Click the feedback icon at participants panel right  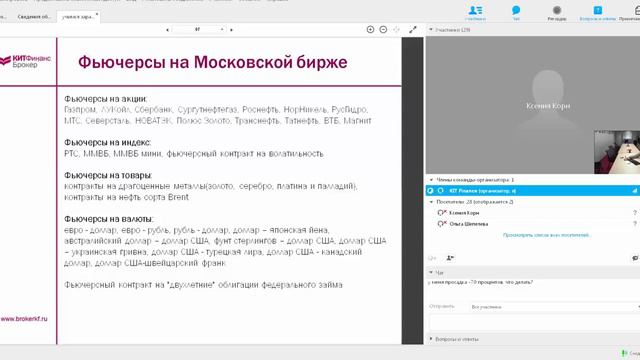click(635, 258)
